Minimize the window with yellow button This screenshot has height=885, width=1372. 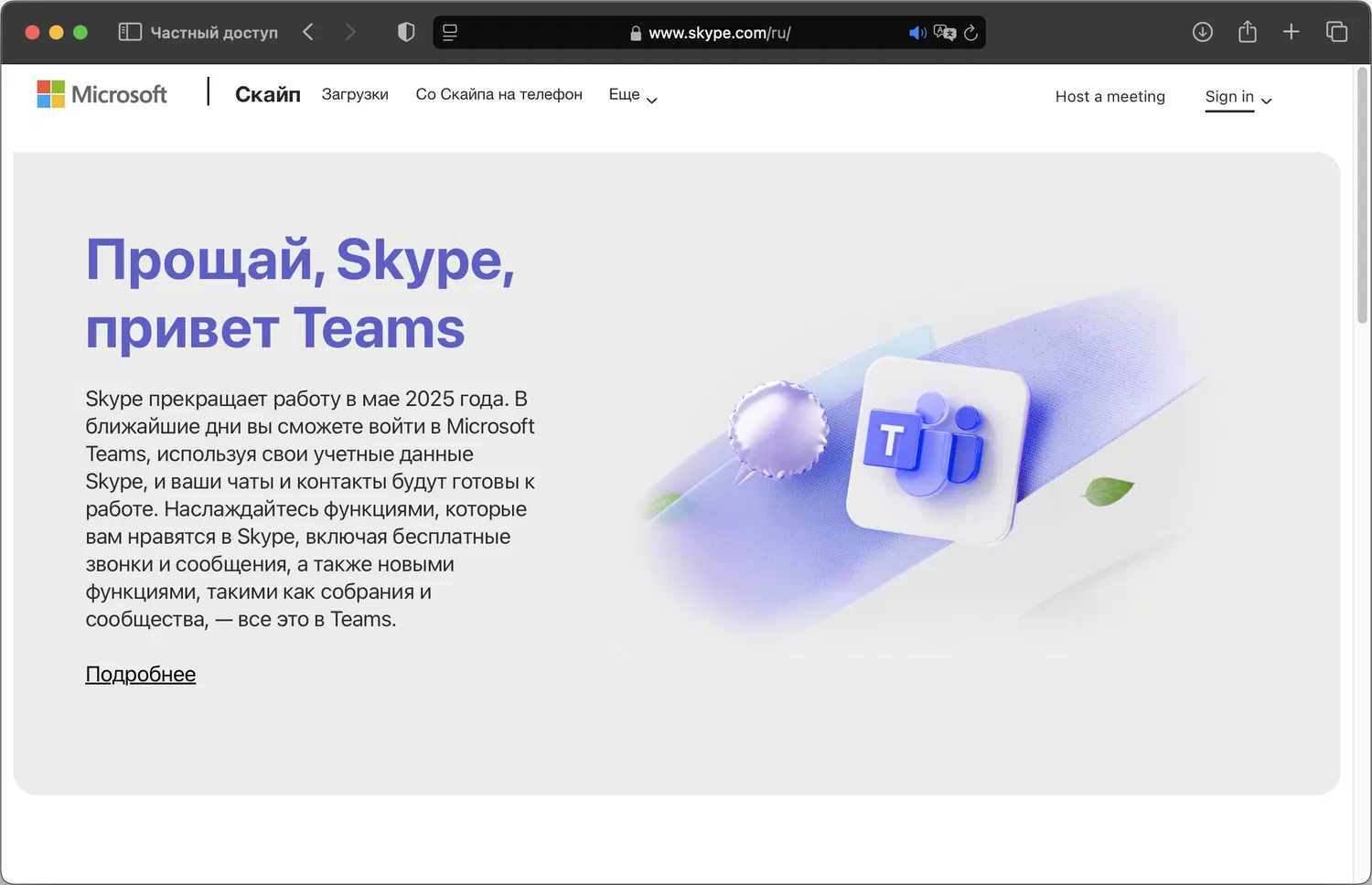point(56,32)
